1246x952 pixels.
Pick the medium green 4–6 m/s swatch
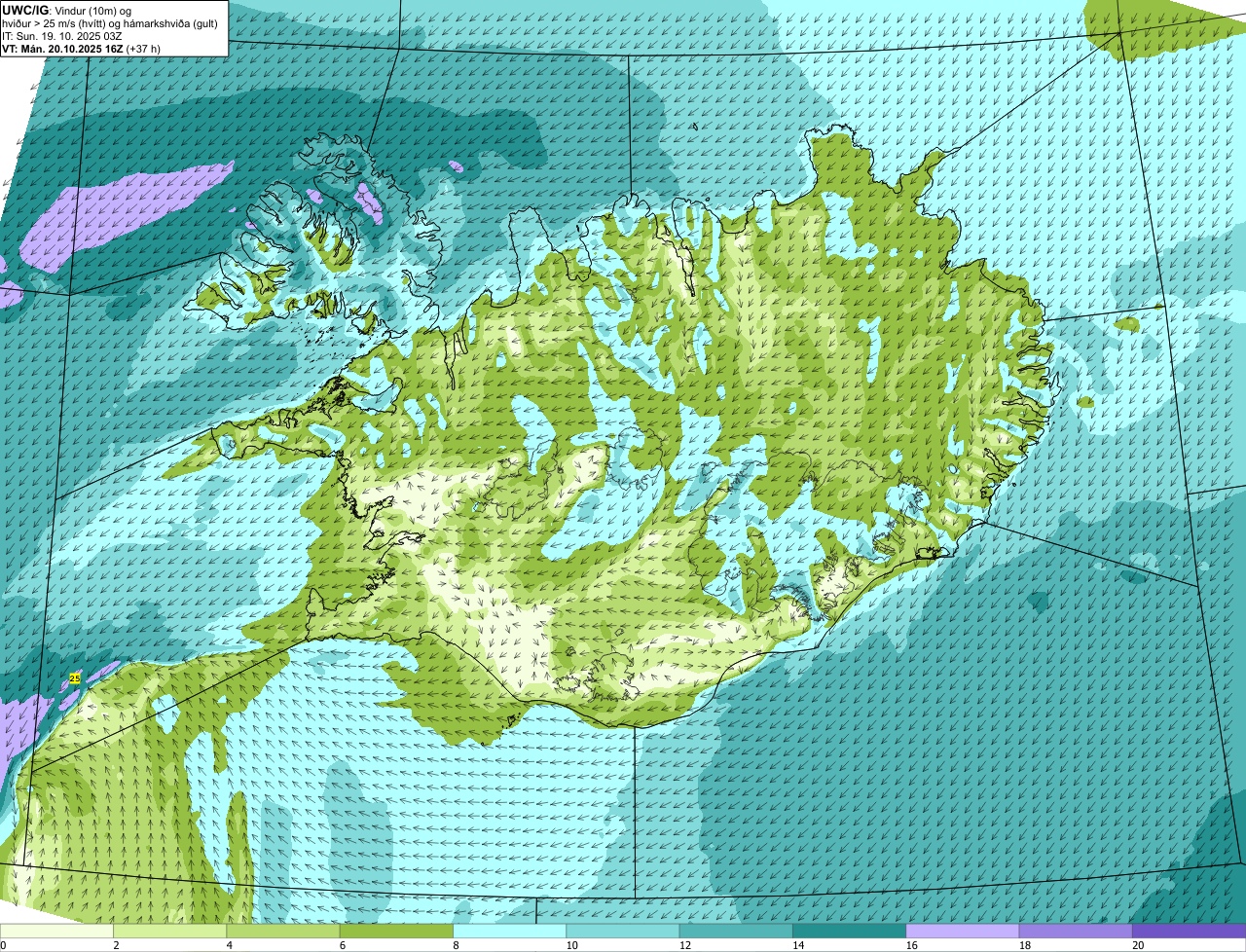click(283, 931)
